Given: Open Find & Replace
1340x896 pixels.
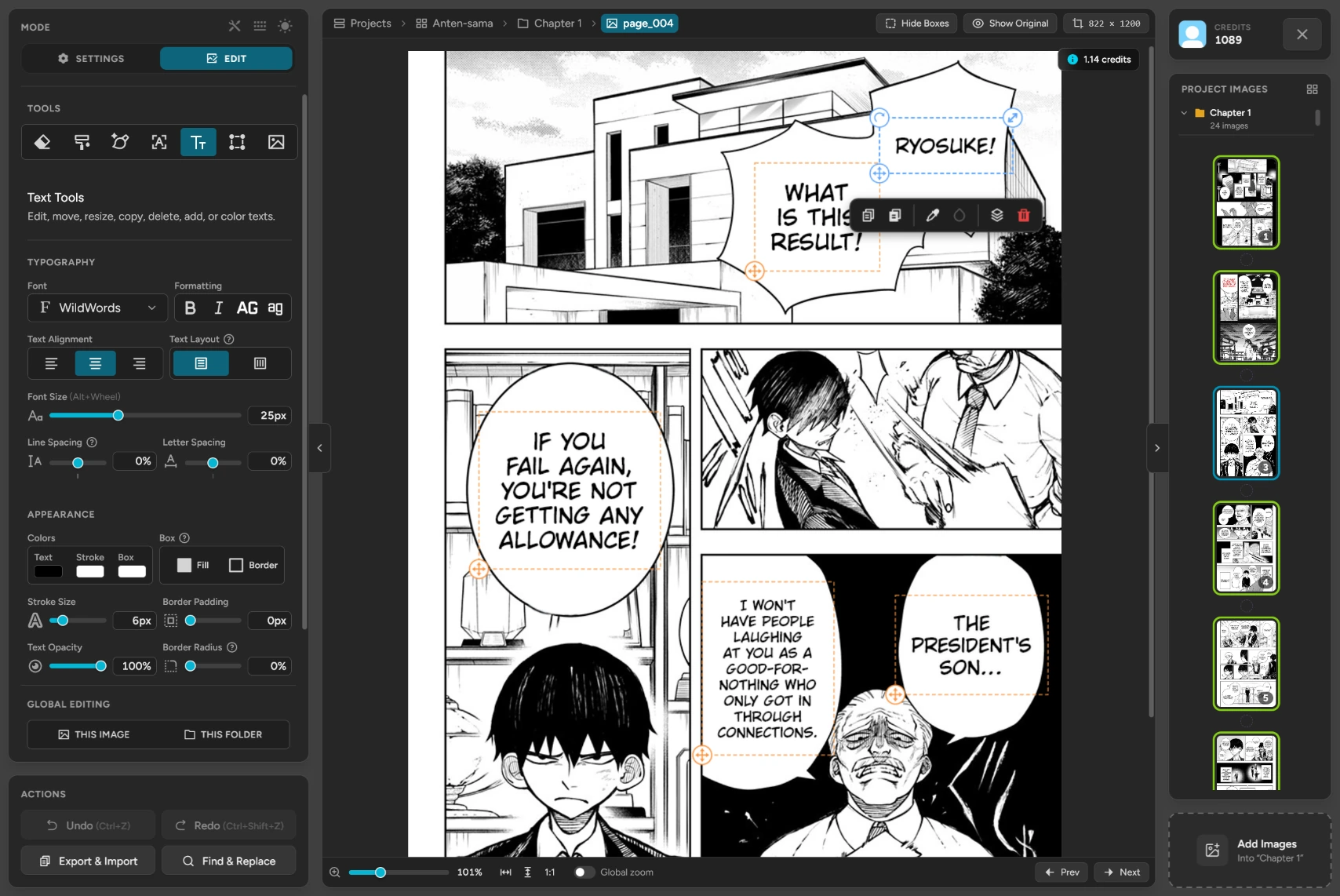Looking at the screenshot, I should click(x=228, y=861).
